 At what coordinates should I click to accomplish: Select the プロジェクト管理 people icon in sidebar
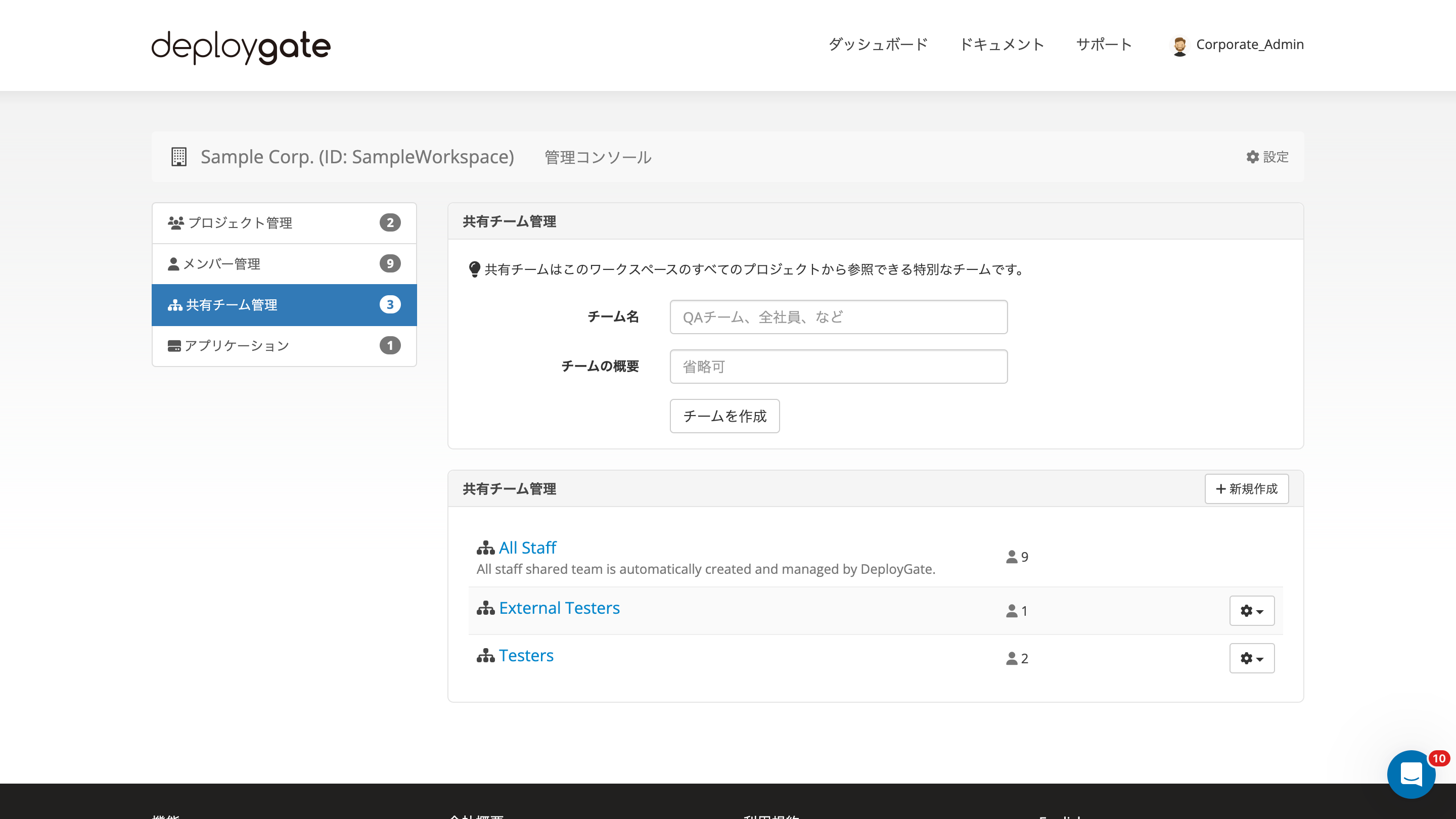[x=176, y=222]
